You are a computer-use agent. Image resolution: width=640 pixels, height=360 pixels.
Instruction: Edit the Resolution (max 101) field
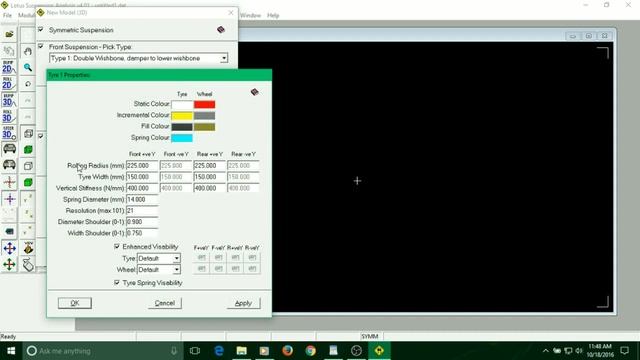142,211
